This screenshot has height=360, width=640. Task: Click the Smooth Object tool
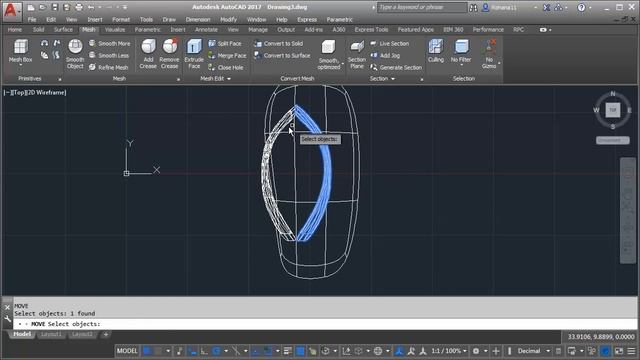click(75, 53)
